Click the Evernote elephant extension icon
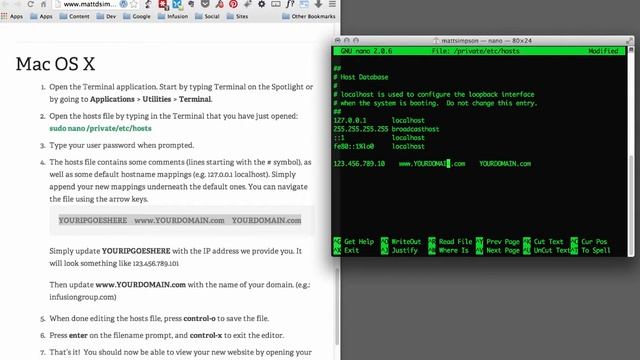Screen dimensions: 640x360 (x=191, y=4)
